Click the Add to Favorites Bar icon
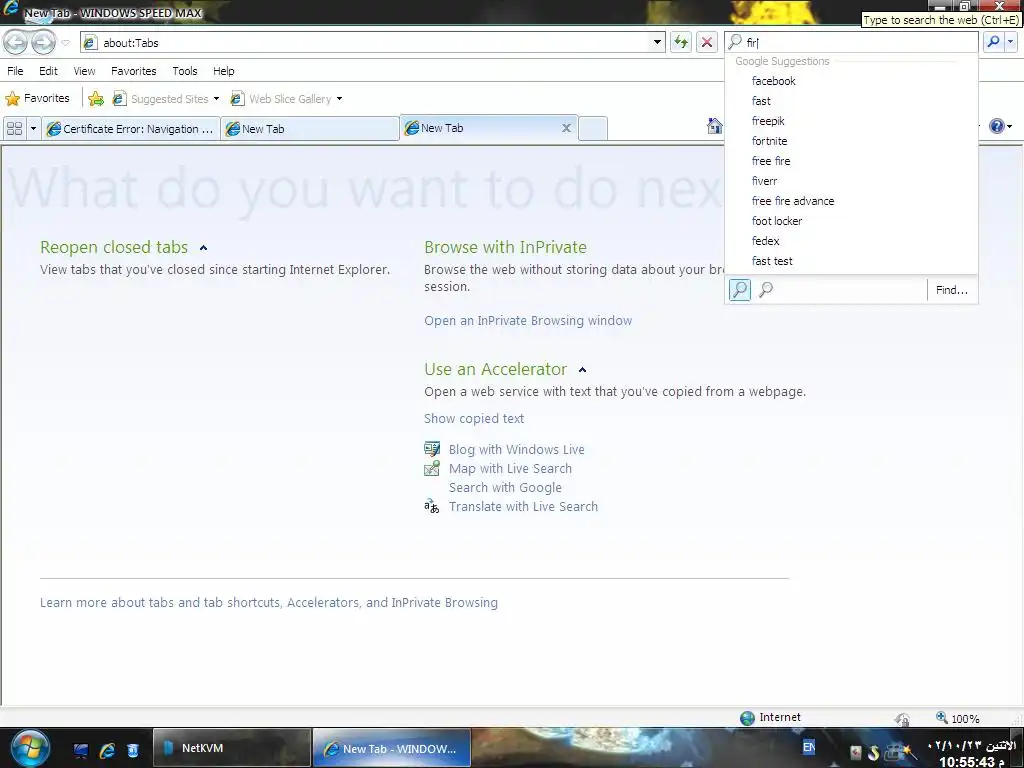Viewport: 1024px width, 768px height. click(x=96, y=99)
